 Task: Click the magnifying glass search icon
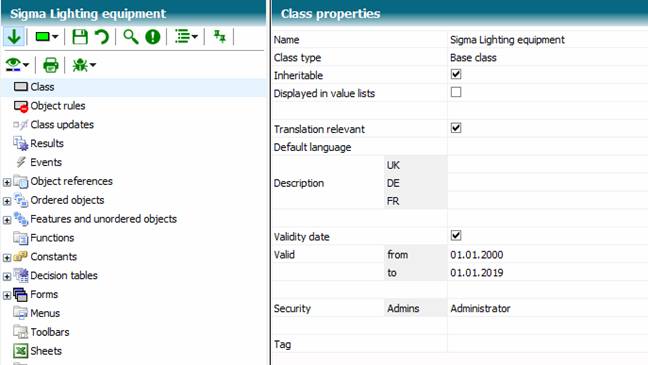tap(131, 37)
